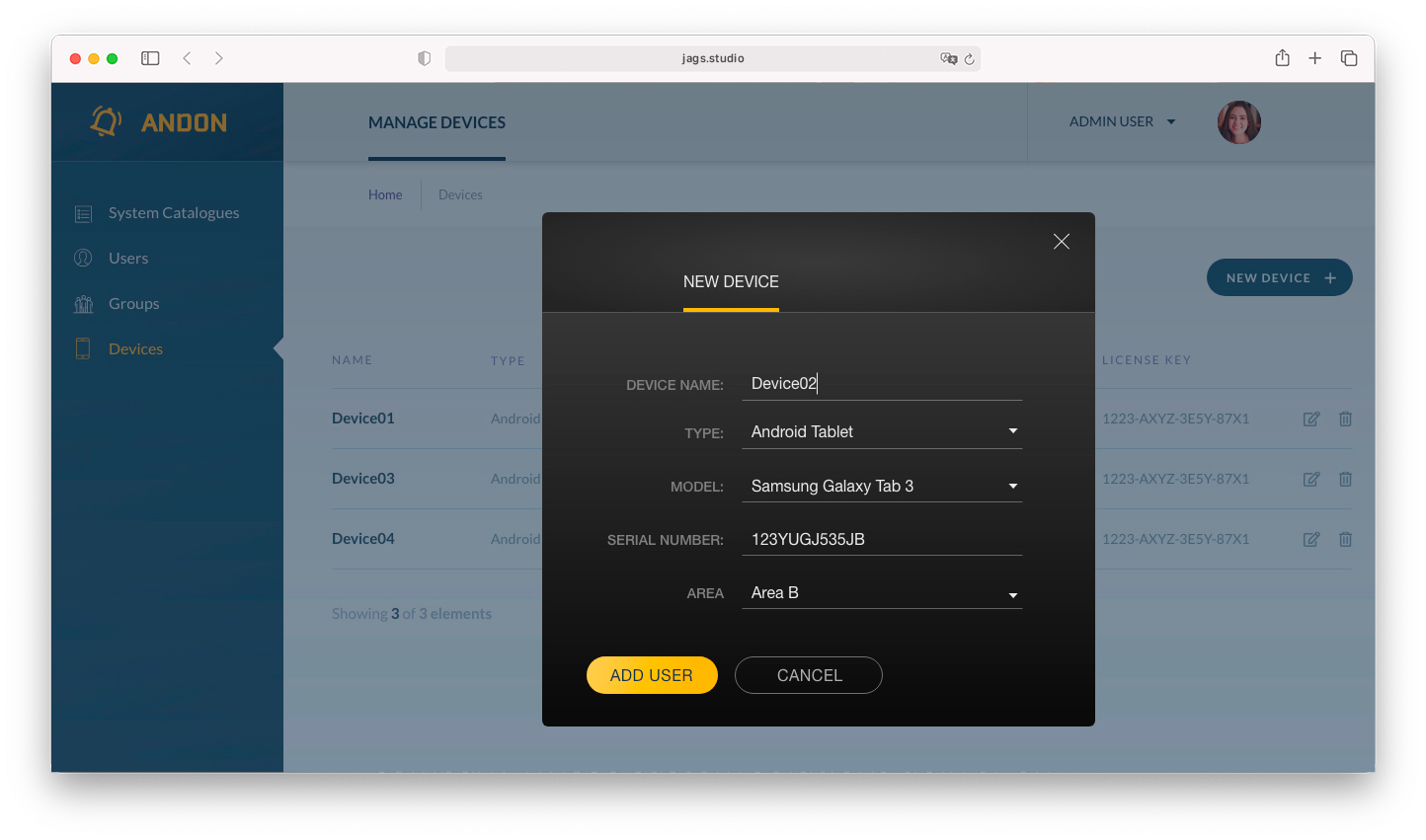Click the Cancel button in the dialog
Image resolution: width=1426 pixels, height=840 pixels.
[809, 675]
